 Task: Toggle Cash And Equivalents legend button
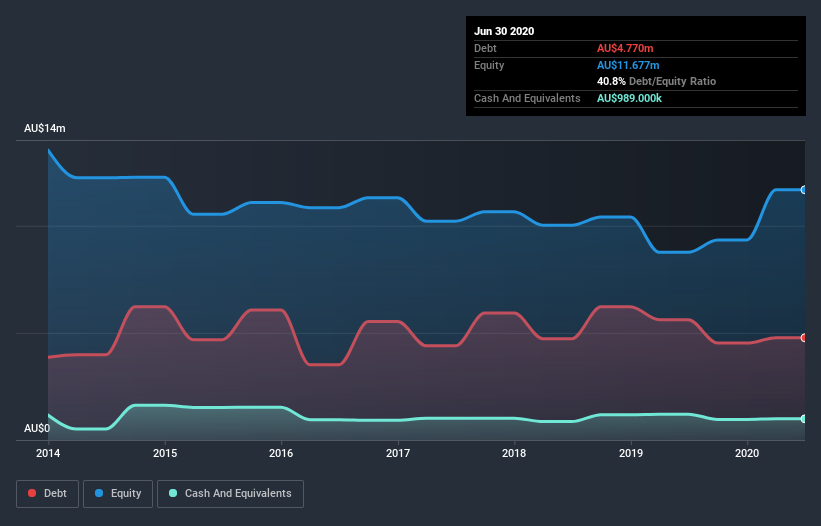[x=230, y=494]
